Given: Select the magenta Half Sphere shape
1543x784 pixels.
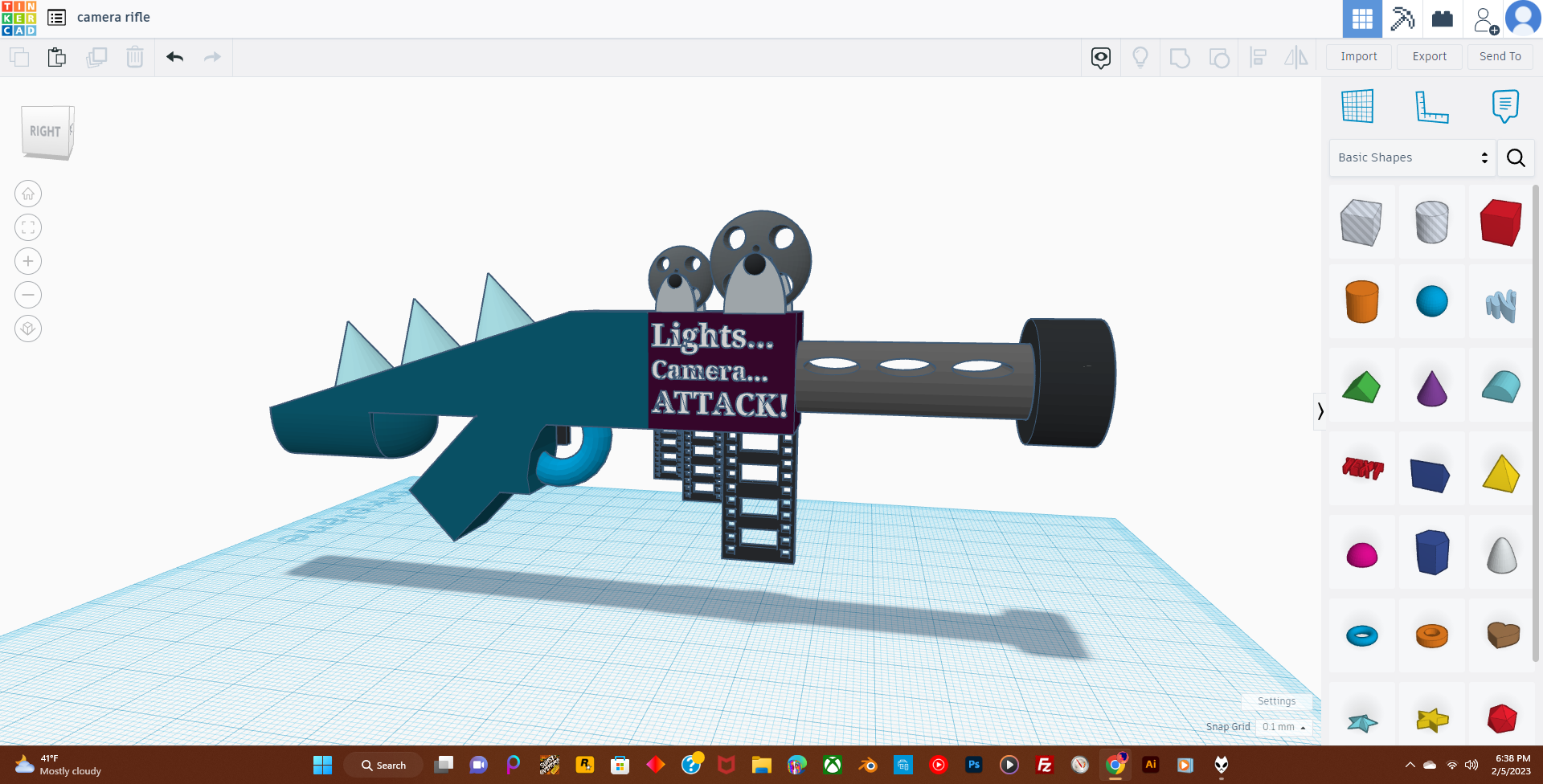Looking at the screenshot, I should coord(1361,554).
